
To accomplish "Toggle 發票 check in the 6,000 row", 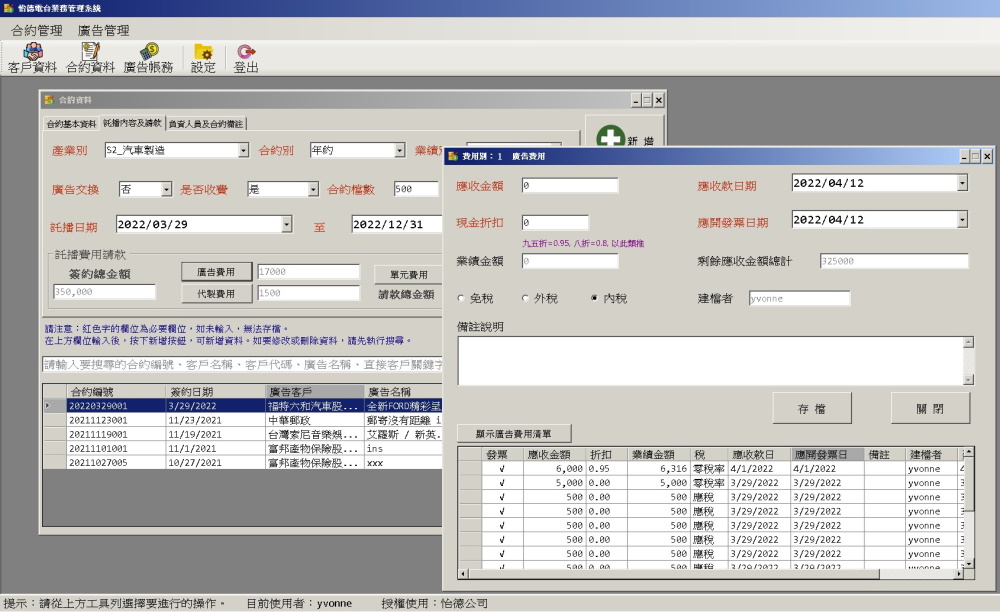I will coord(502,469).
